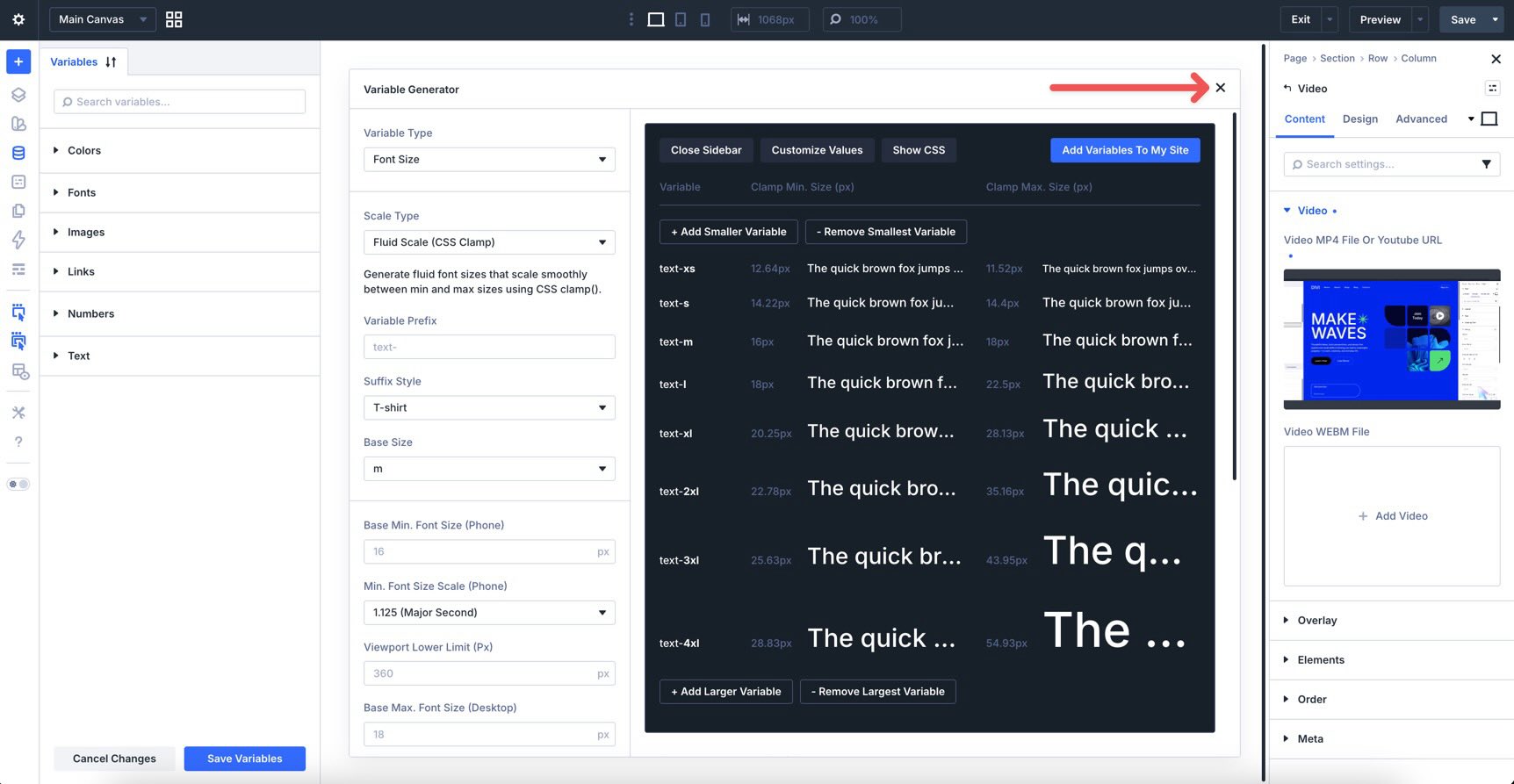
Task: Open the layout with eye icon
Action: point(19,371)
